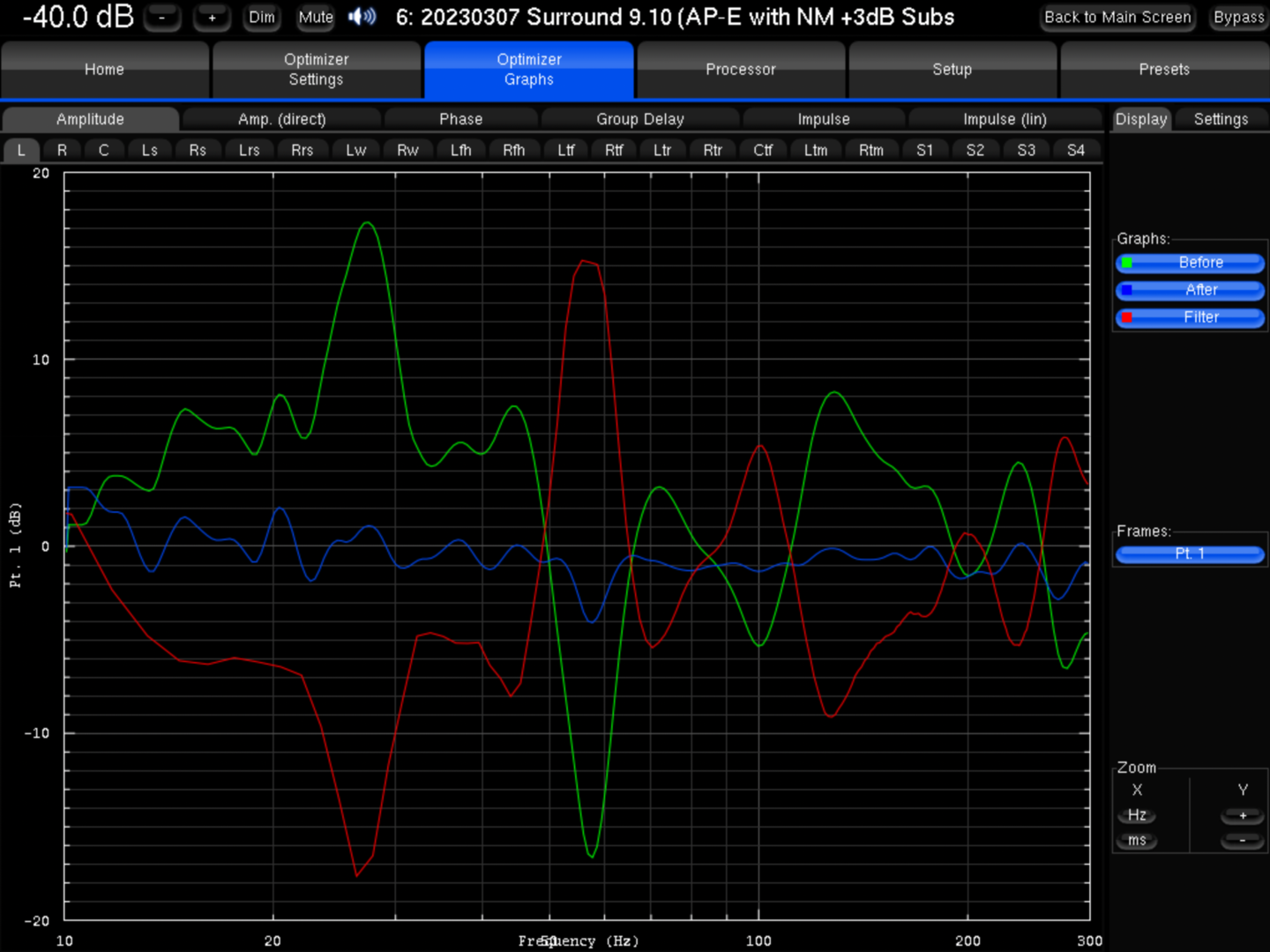Toggle the After graph visibility
Screen dimensions: 1270x952
1190,290
